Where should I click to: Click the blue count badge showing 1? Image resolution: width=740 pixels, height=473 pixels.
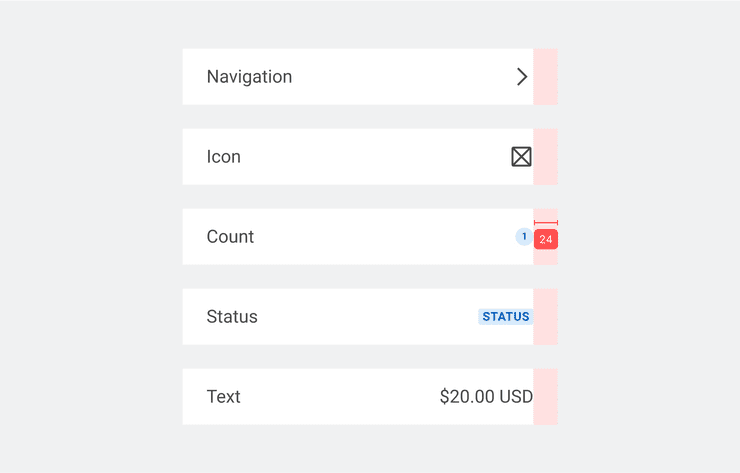(523, 237)
